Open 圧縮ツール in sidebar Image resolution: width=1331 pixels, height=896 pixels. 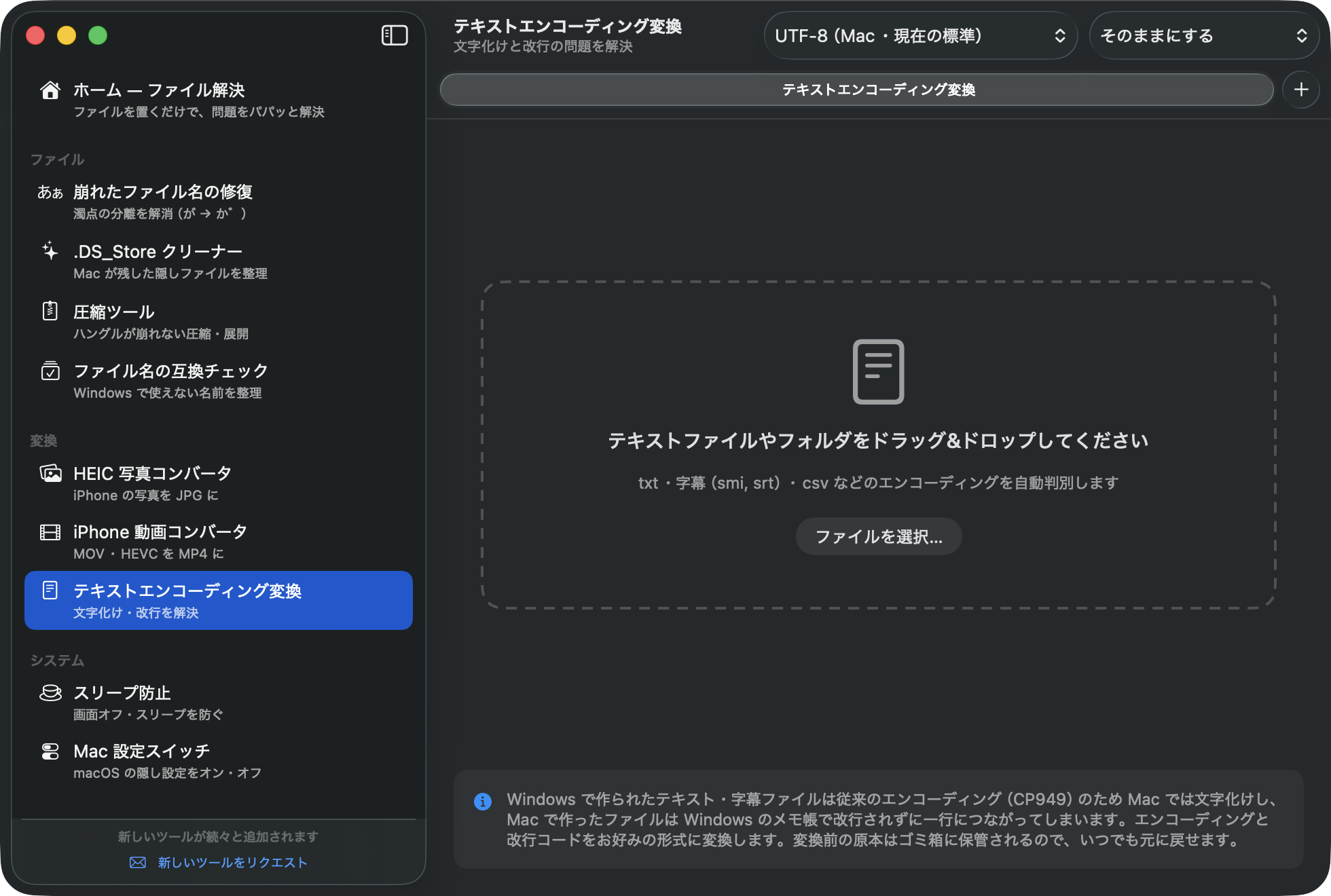(x=219, y=321)
